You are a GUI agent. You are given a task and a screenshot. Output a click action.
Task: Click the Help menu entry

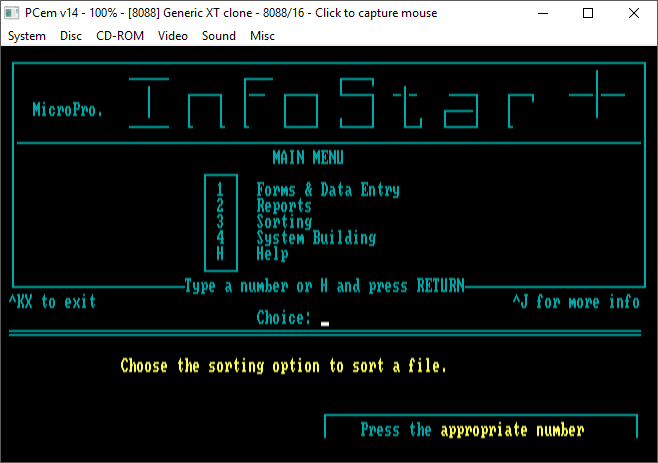pyautogui.click(x=272, y=254)
